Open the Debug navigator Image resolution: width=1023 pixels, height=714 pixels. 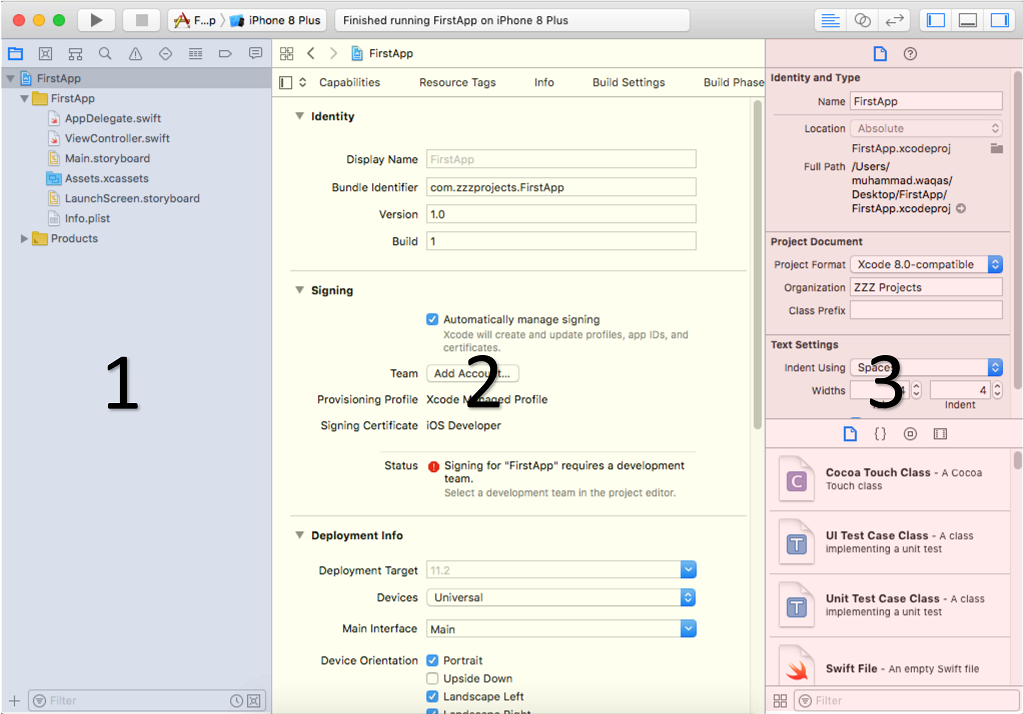[195, 54]
